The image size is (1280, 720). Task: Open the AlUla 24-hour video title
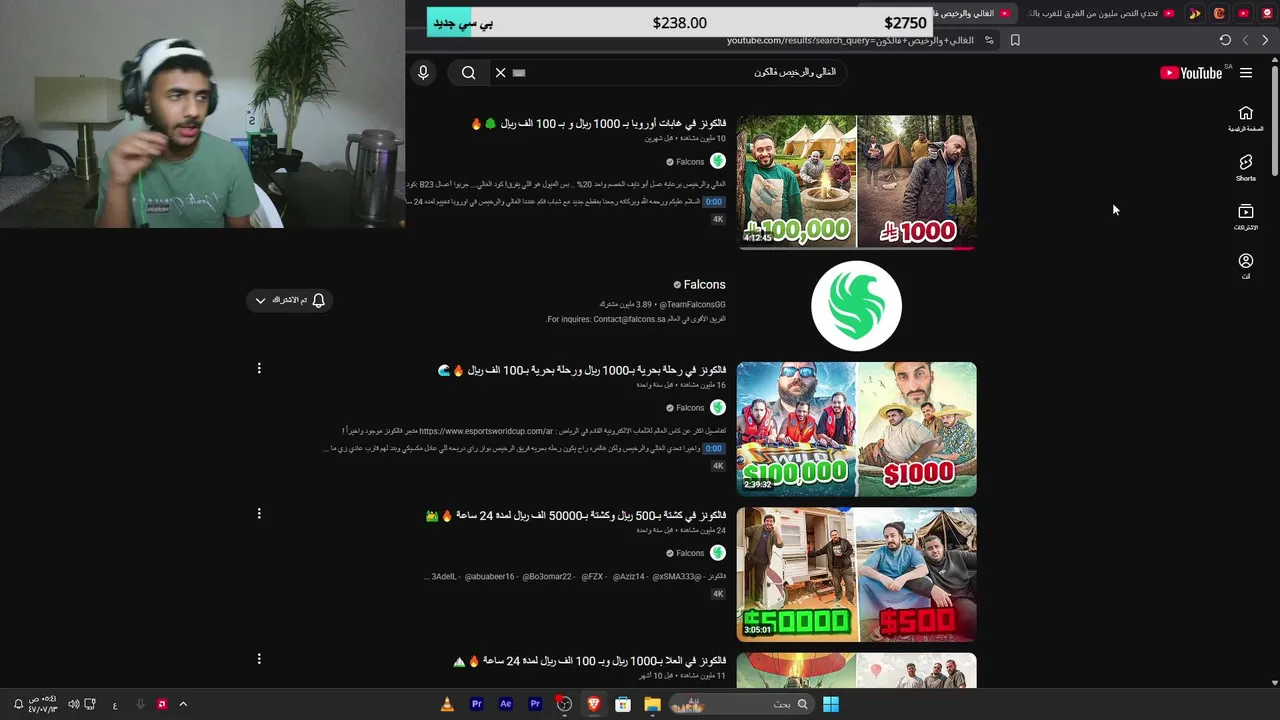click(589, 661)
